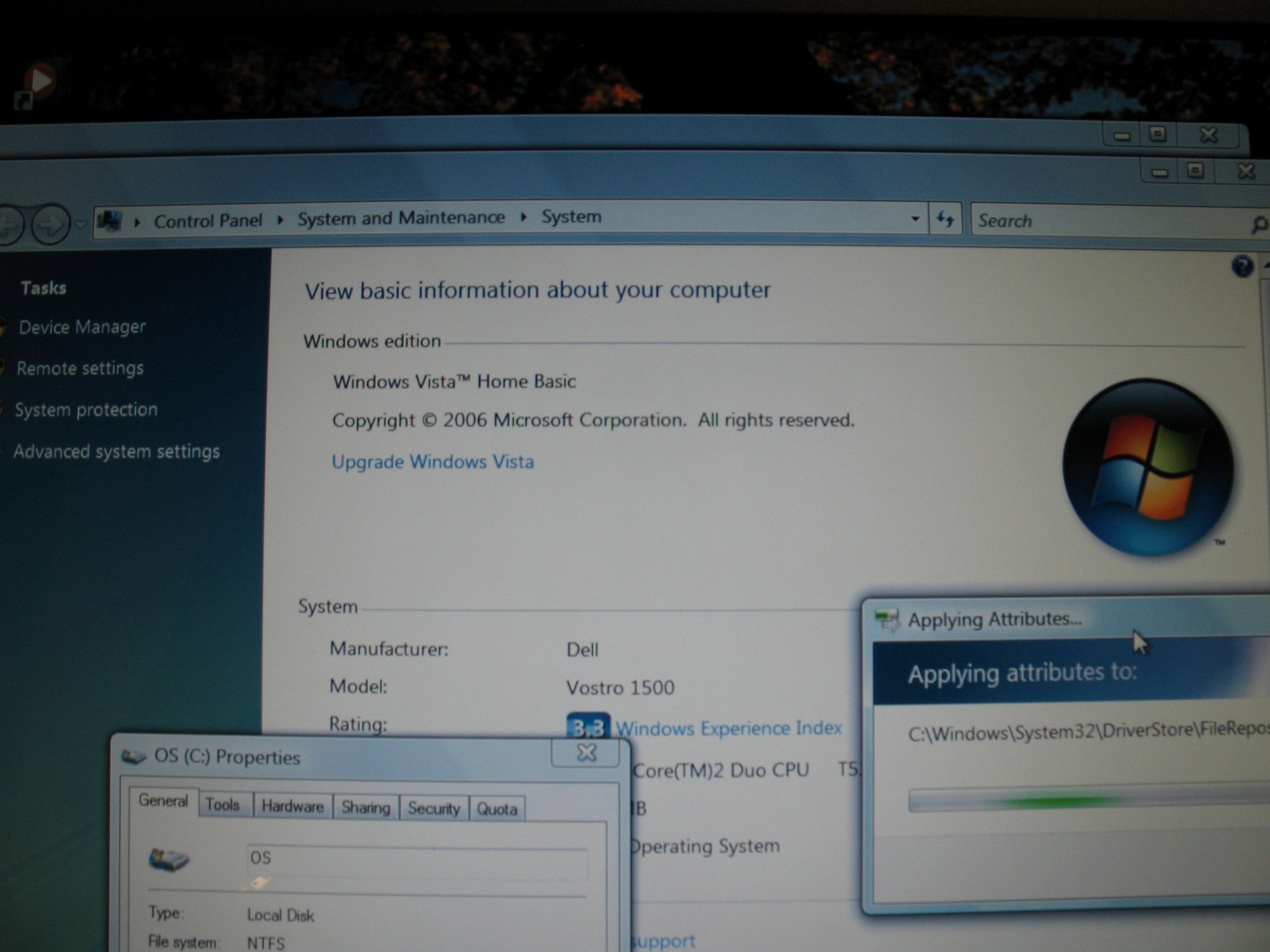Select General tab in OS (C:) Properties
The image size is (1270, 952).
pos(163,801)
